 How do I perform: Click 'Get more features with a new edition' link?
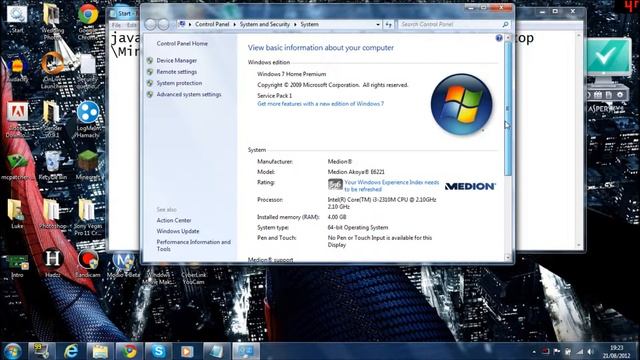coord(320,104)
